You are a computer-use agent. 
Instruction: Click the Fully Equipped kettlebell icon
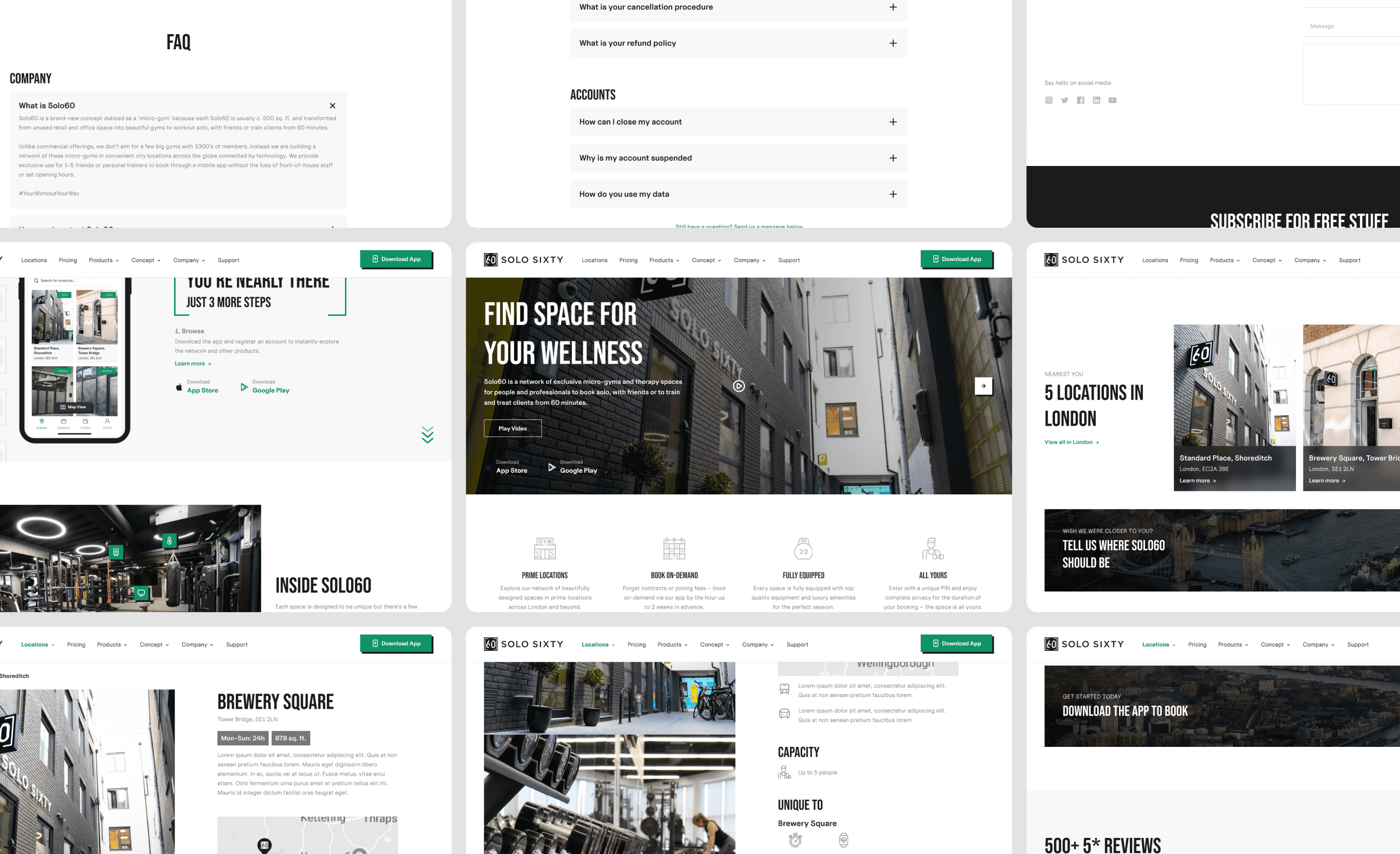(x=804, y=548)
